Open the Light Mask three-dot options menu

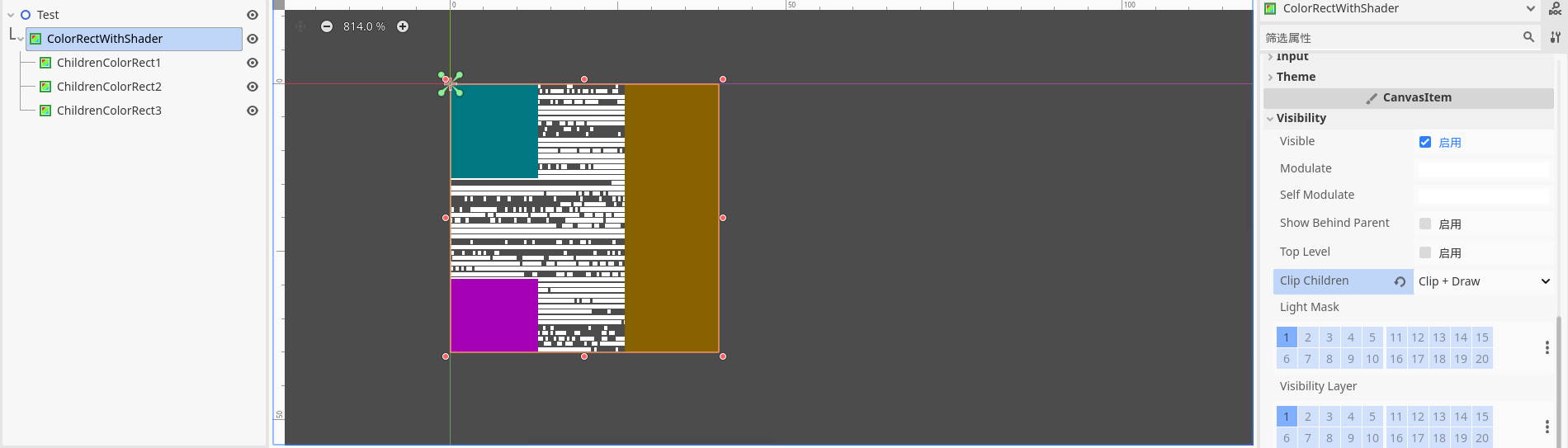(x=1547, y=348)
